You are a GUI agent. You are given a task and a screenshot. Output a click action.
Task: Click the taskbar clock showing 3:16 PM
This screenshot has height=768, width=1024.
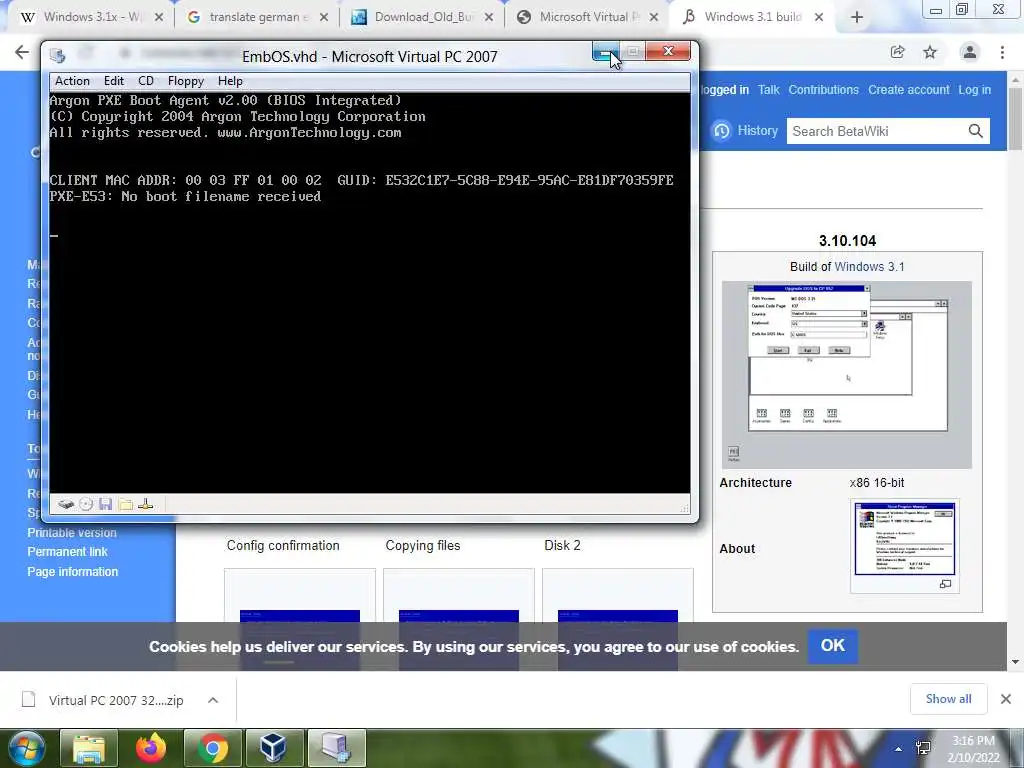click(973, 749)
